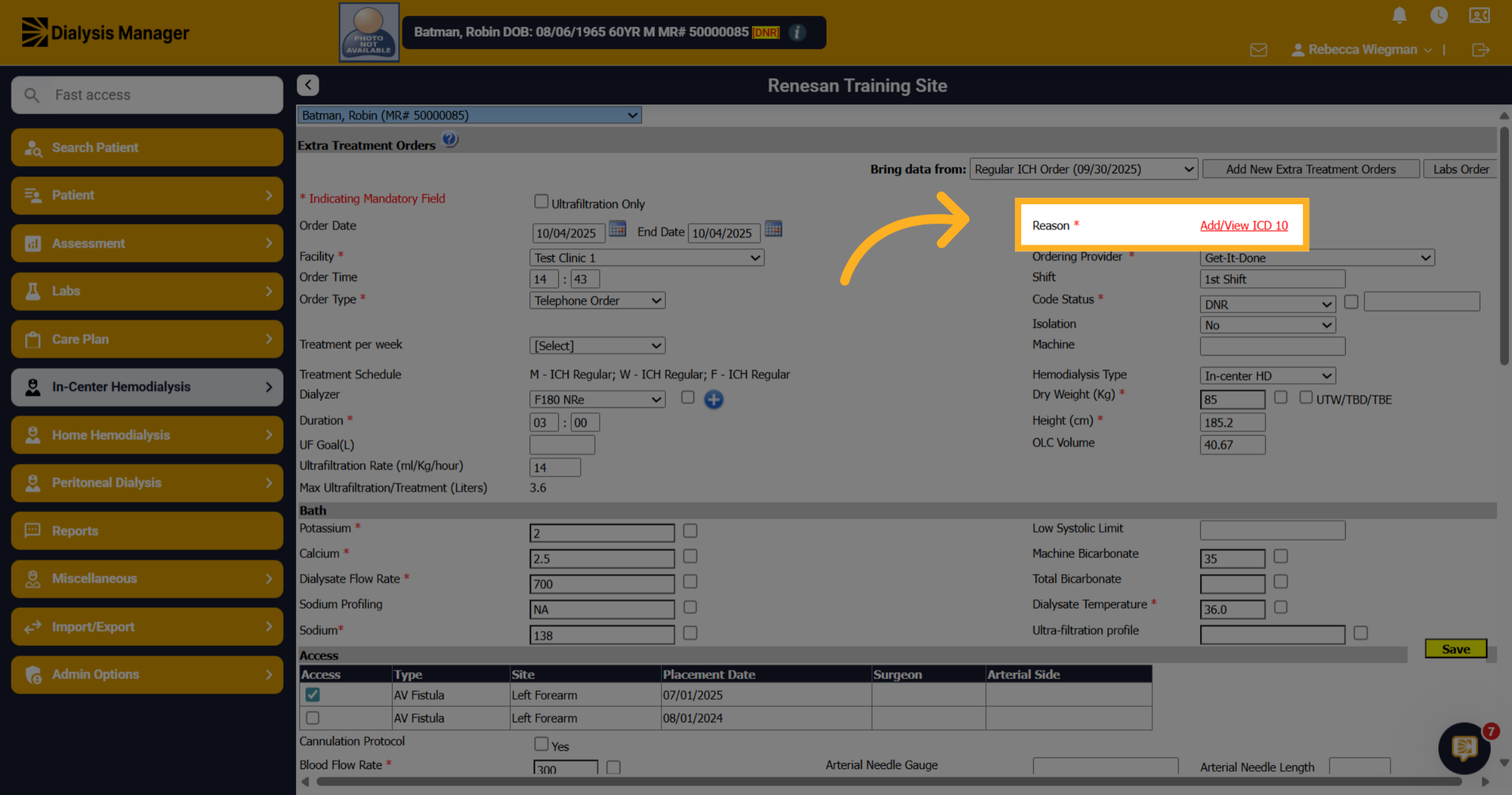This screenshot has width=1512, height=795.
Task: Expand the Care Plan sidebar menu
Action: (x=147, y=339)
